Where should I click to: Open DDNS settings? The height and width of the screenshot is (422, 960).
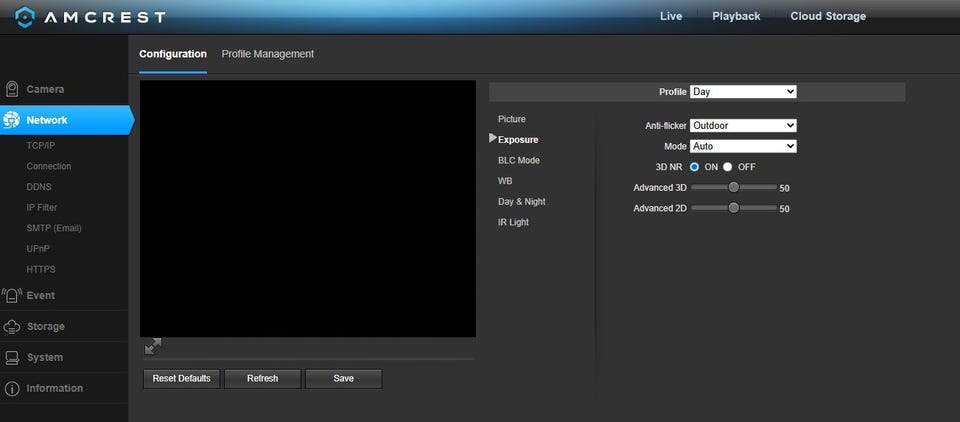[39, 187]
